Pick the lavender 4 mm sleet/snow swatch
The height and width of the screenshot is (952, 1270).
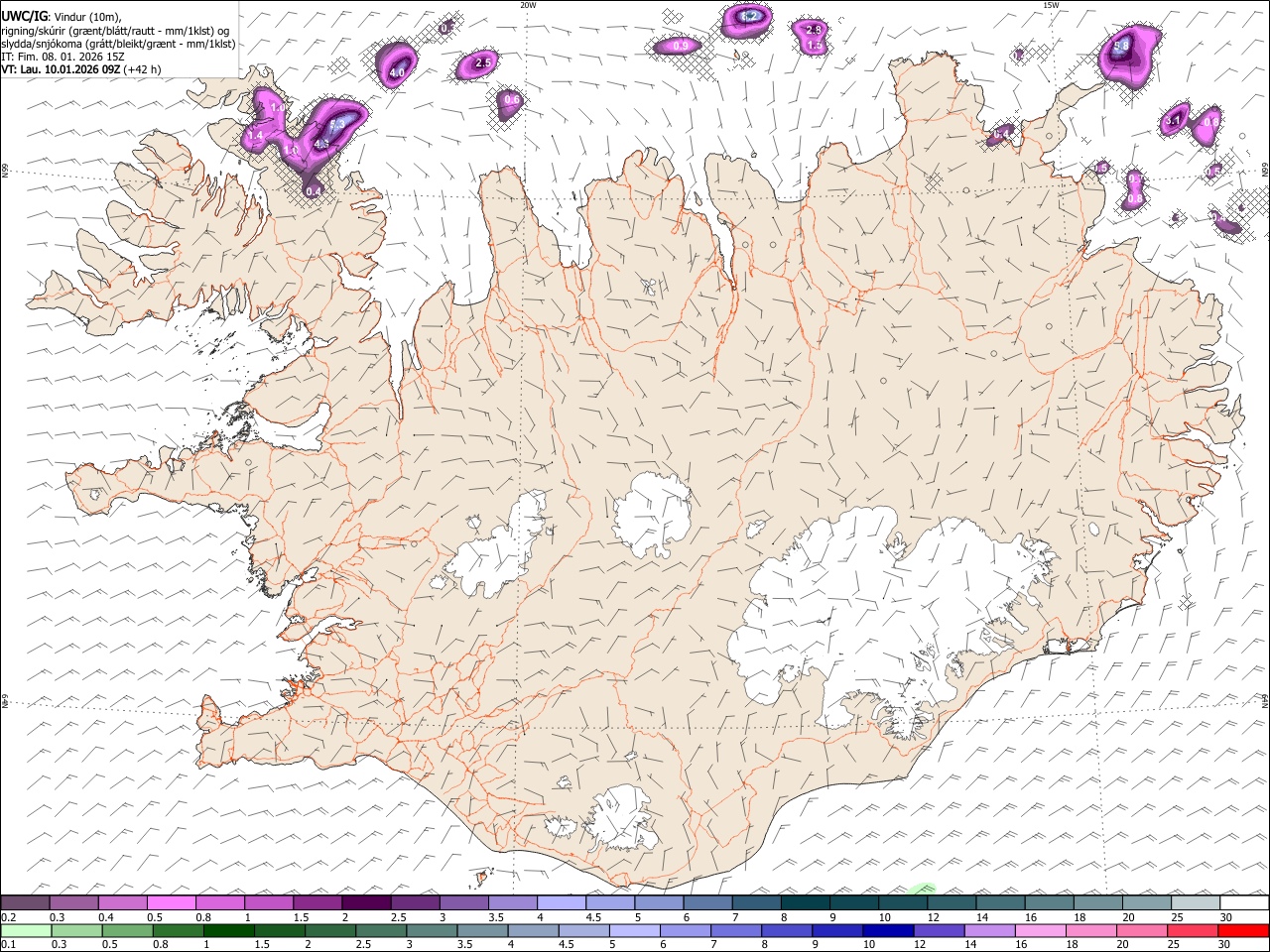point(561,903)
